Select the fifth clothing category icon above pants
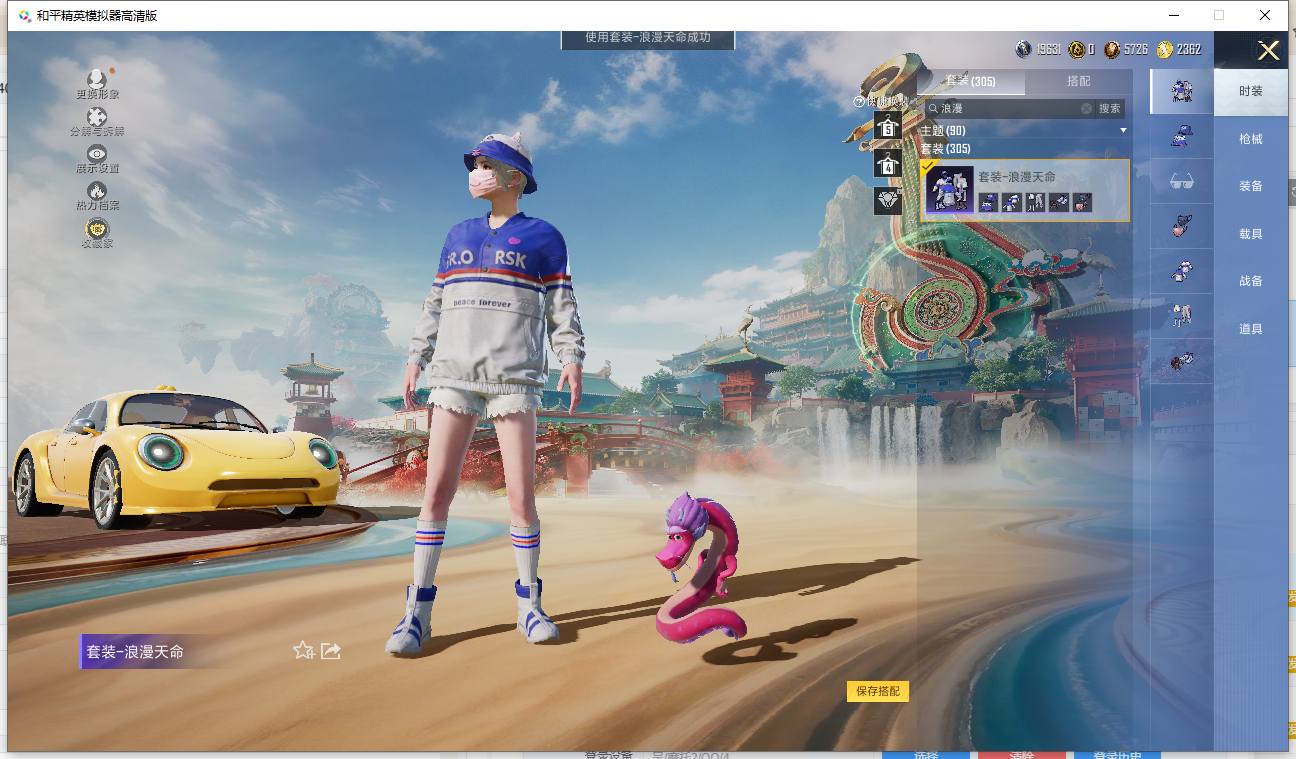This screenshot has height=759, width=1296. [1182, 271]
